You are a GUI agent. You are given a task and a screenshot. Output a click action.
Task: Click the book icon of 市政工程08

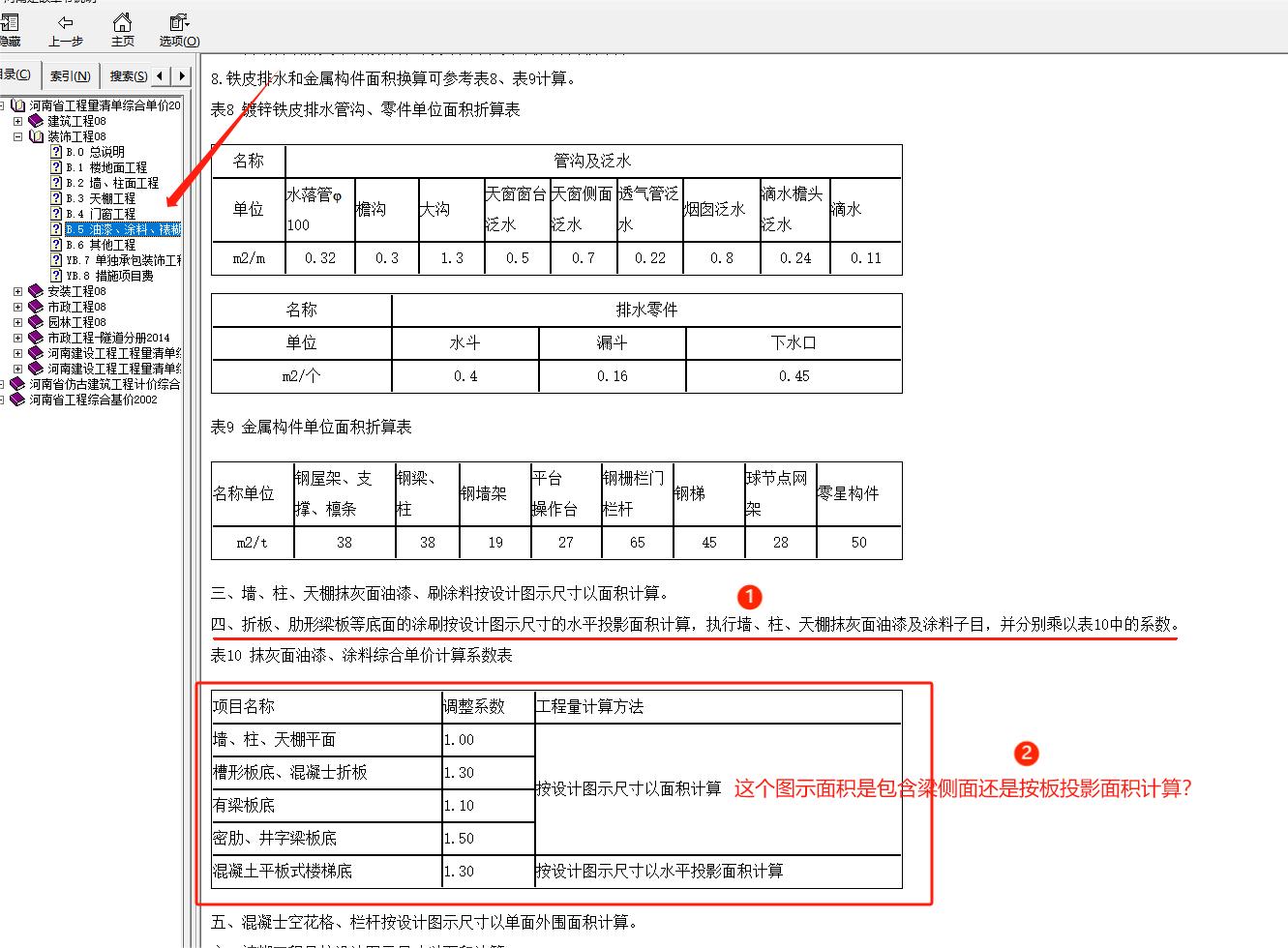(x=36, y=307)
